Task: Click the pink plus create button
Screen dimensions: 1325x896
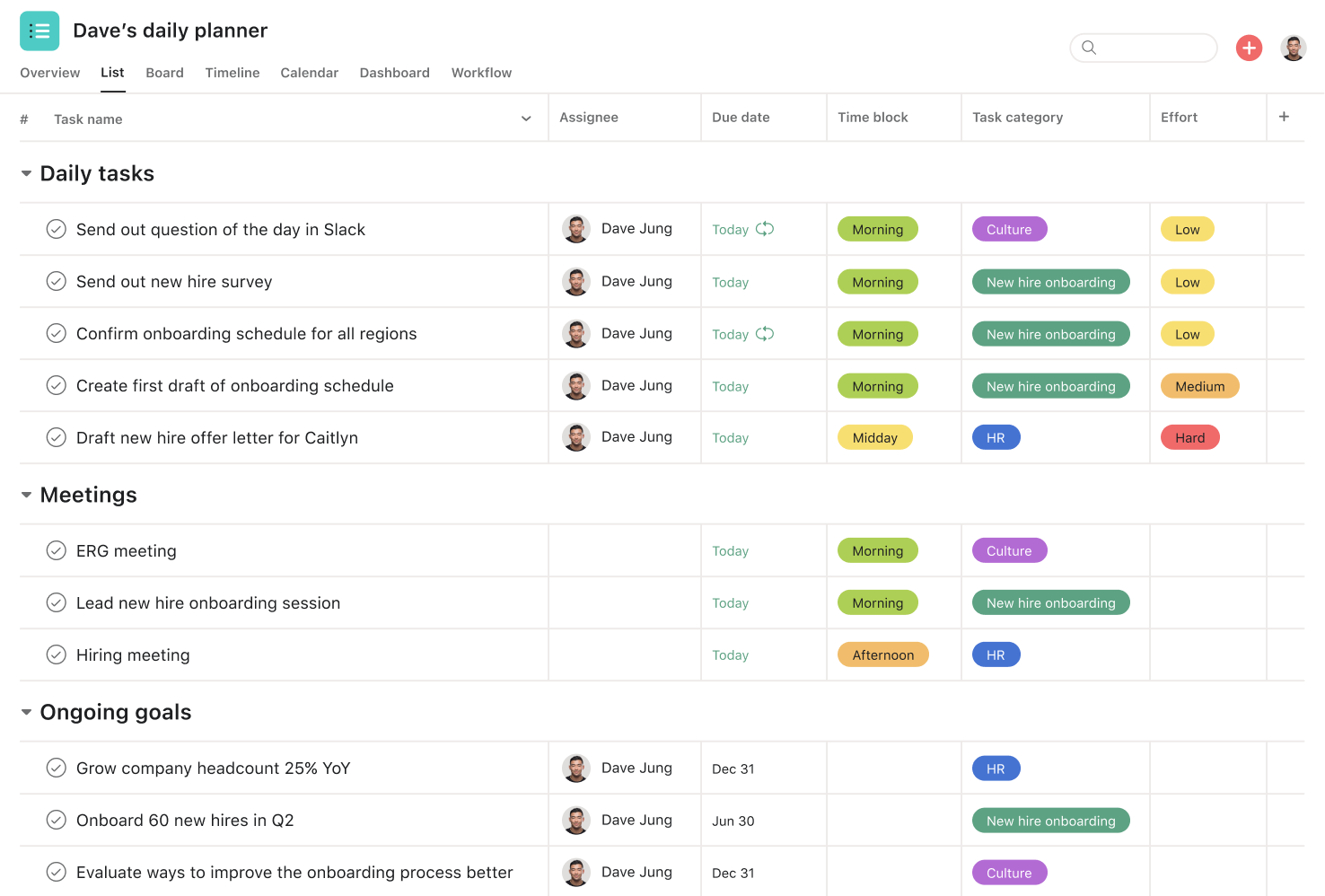Action: point(1249,48)
